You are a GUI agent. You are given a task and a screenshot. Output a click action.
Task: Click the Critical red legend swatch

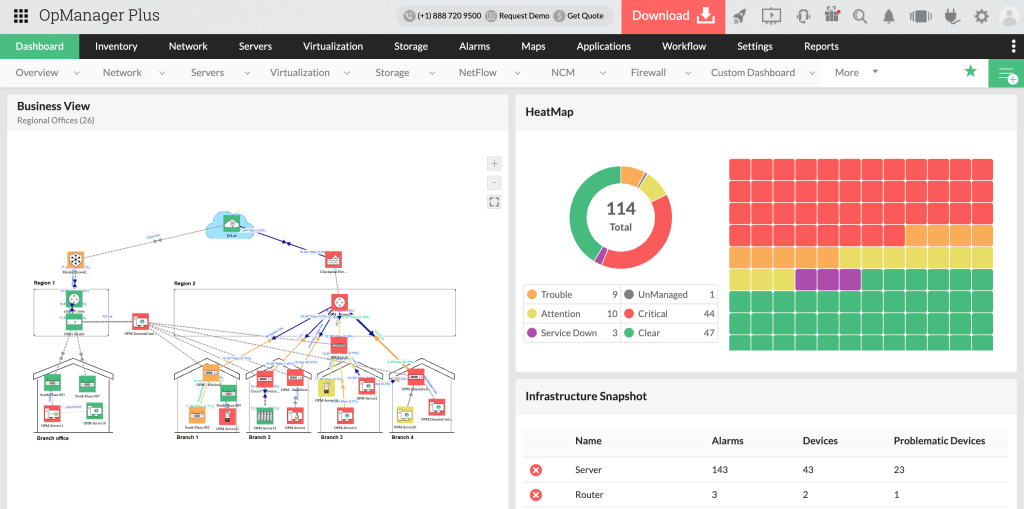(630, 314)
